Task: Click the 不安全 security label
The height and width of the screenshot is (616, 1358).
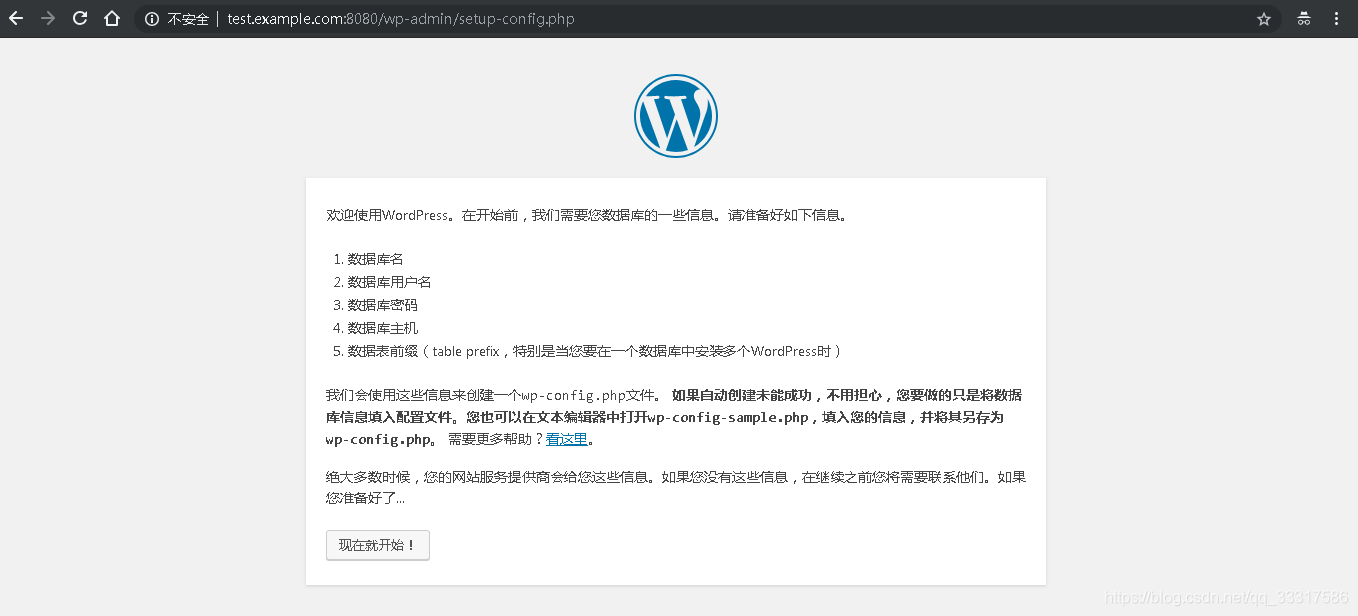Action: [188, 19]
